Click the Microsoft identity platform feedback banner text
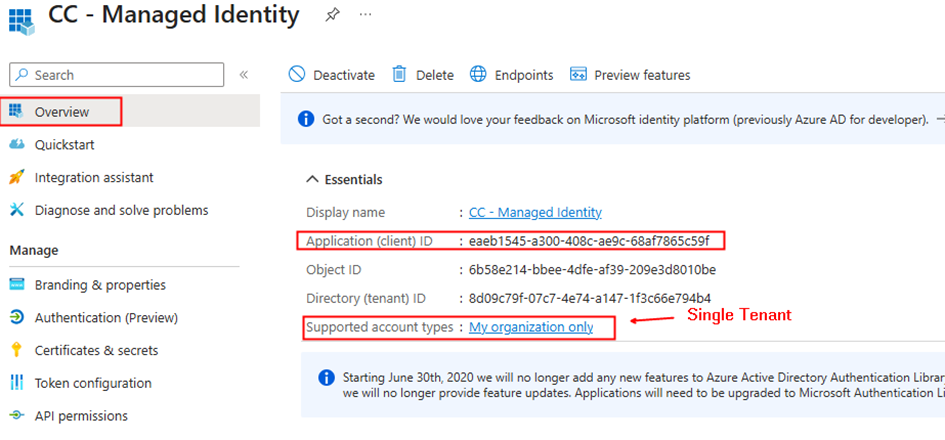Image resolution: width=945 pixels, height=440 pixels. pos(626,119)
